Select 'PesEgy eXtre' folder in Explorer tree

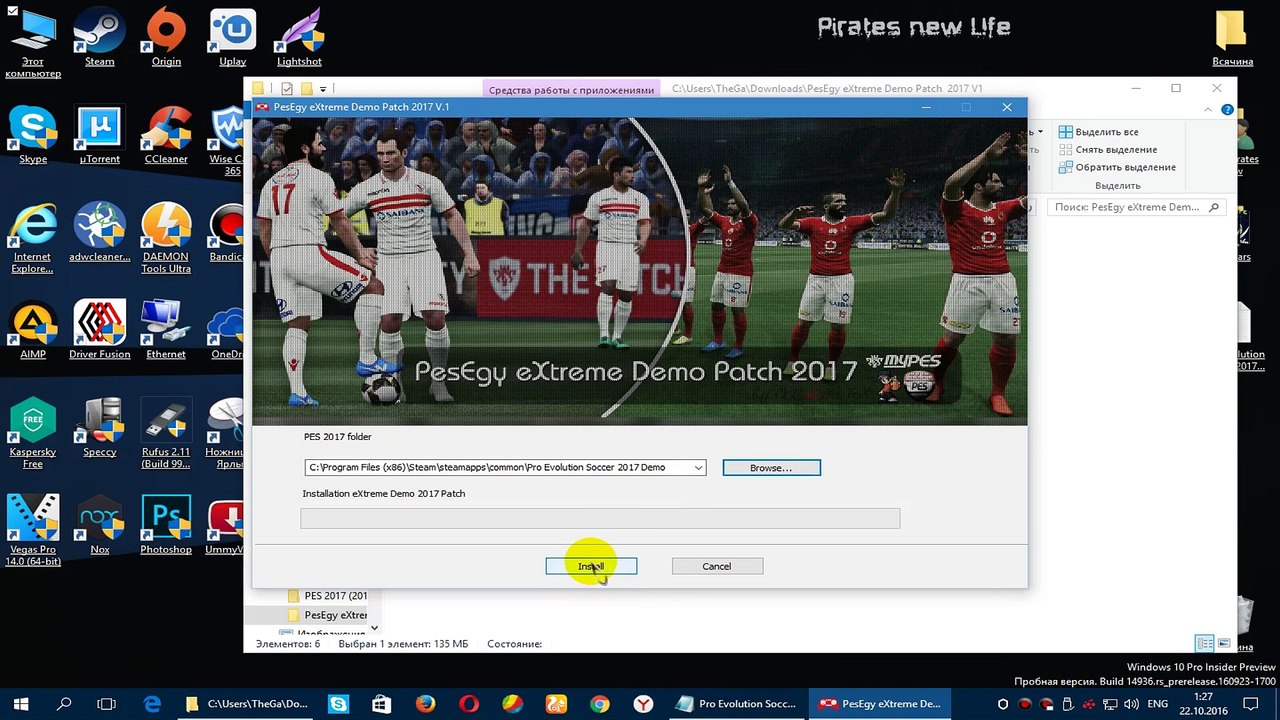coord(327,615)
